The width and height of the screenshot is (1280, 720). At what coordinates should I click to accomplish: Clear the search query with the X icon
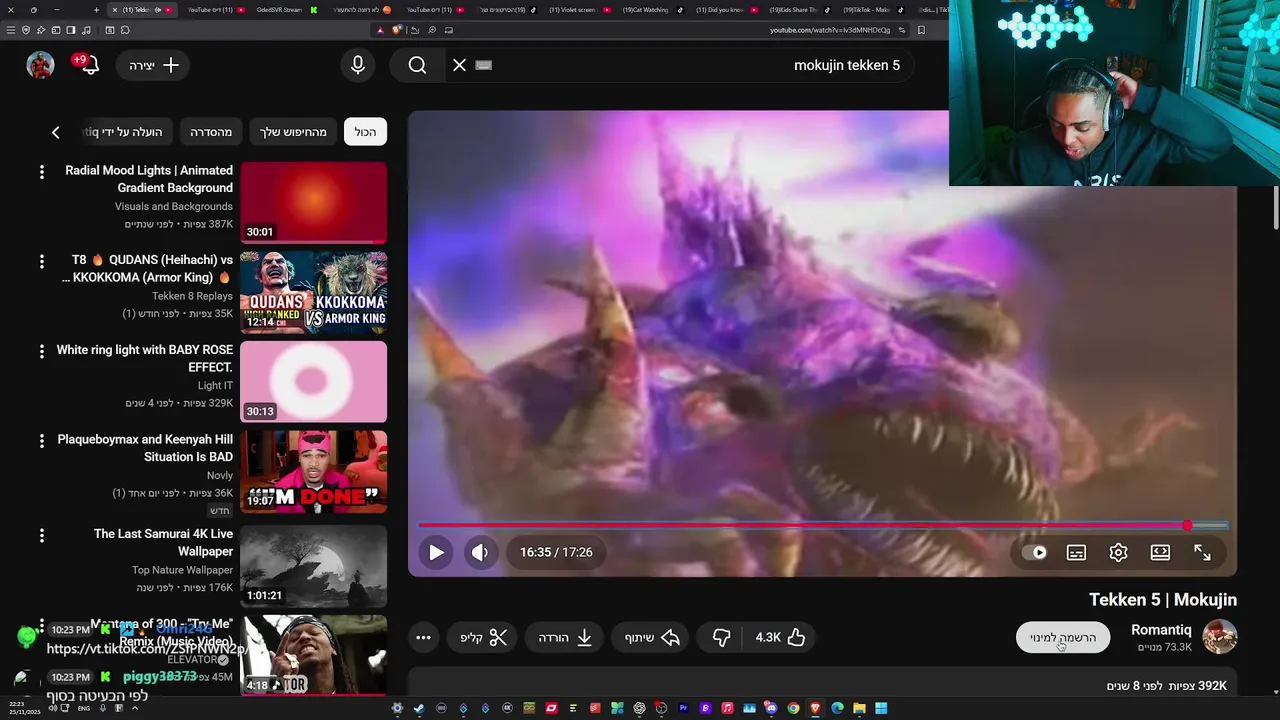point(459,65)
